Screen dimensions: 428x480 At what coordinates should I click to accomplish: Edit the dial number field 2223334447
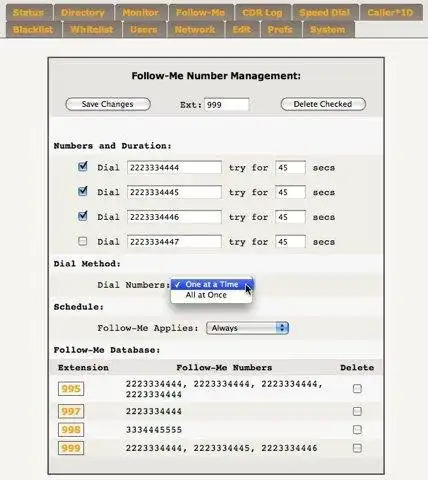(x=174, y=242)
